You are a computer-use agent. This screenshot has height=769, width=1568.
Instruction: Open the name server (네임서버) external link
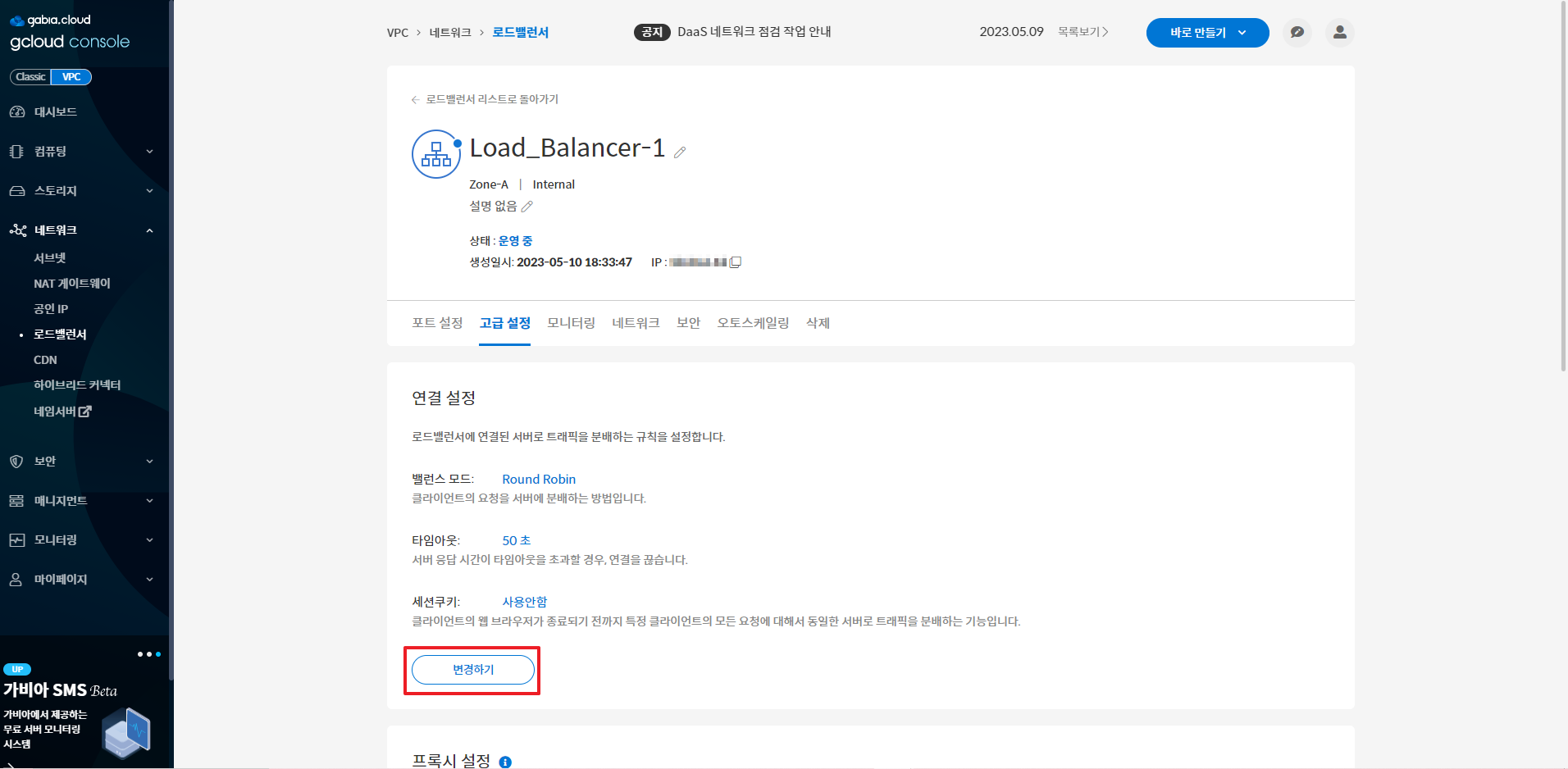click(x=62, y=412)
